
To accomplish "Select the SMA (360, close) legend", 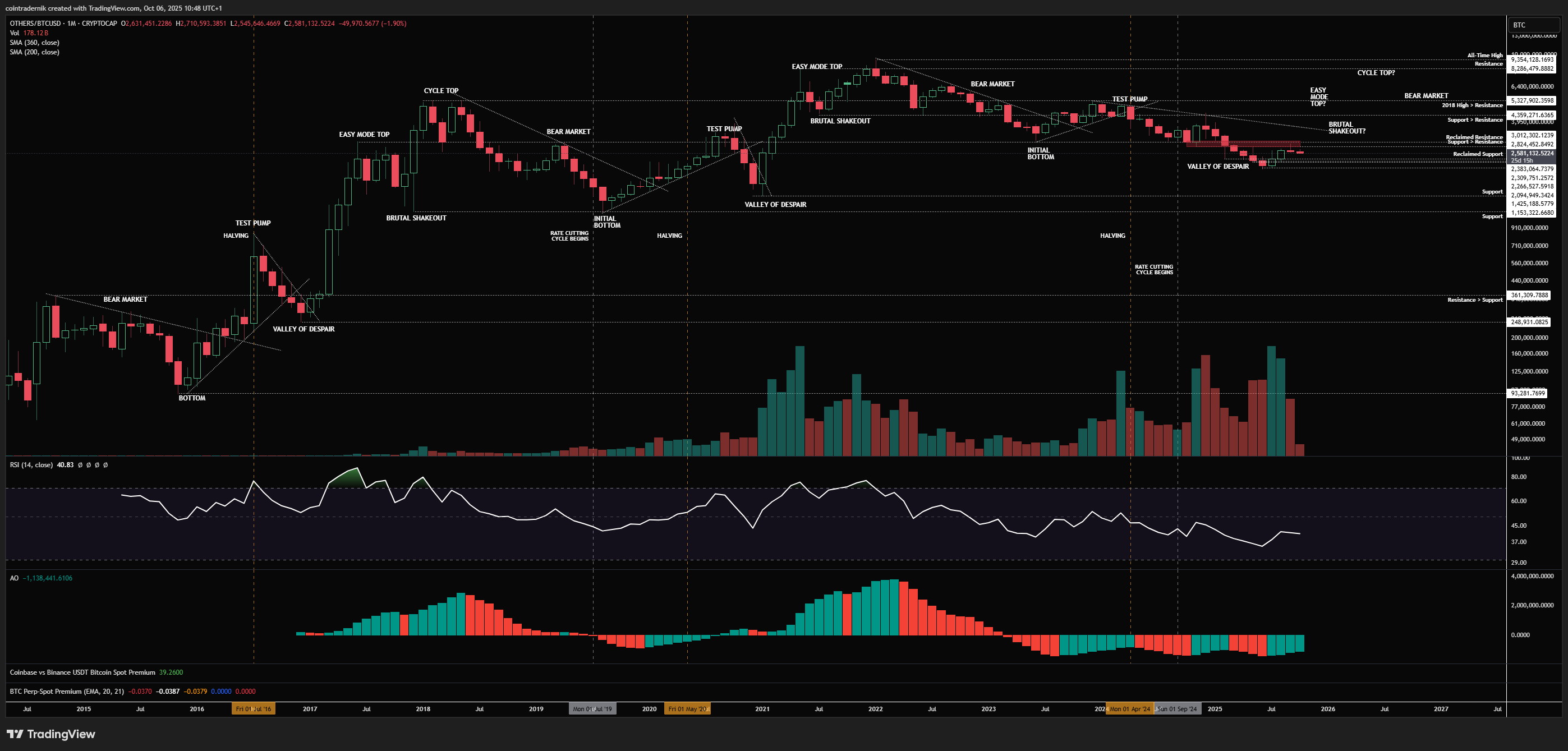I will click(x=34, y=43).
